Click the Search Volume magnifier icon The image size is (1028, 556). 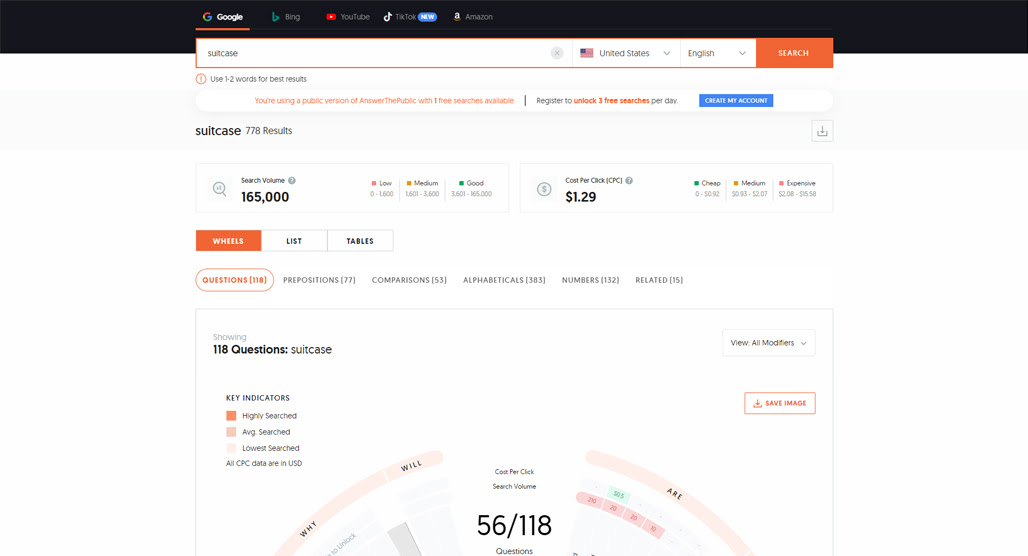point(220,189)
